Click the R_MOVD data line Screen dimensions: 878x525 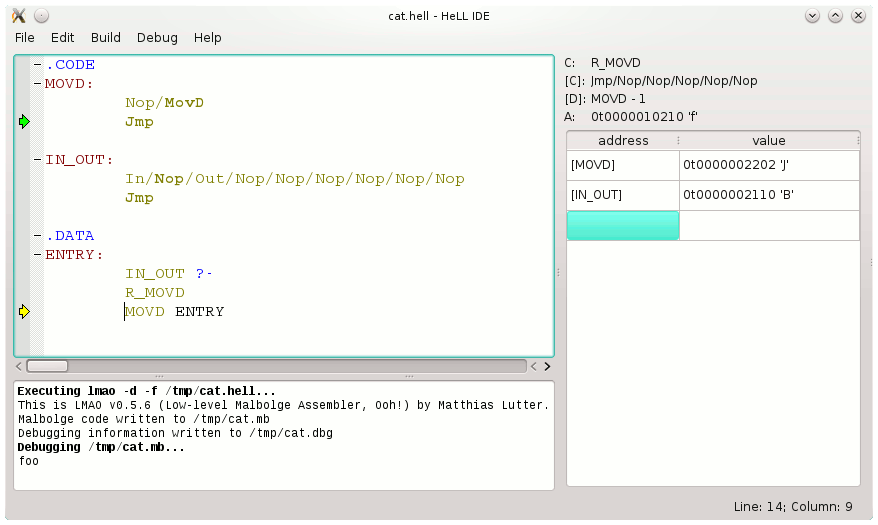[x=155, y=293]
